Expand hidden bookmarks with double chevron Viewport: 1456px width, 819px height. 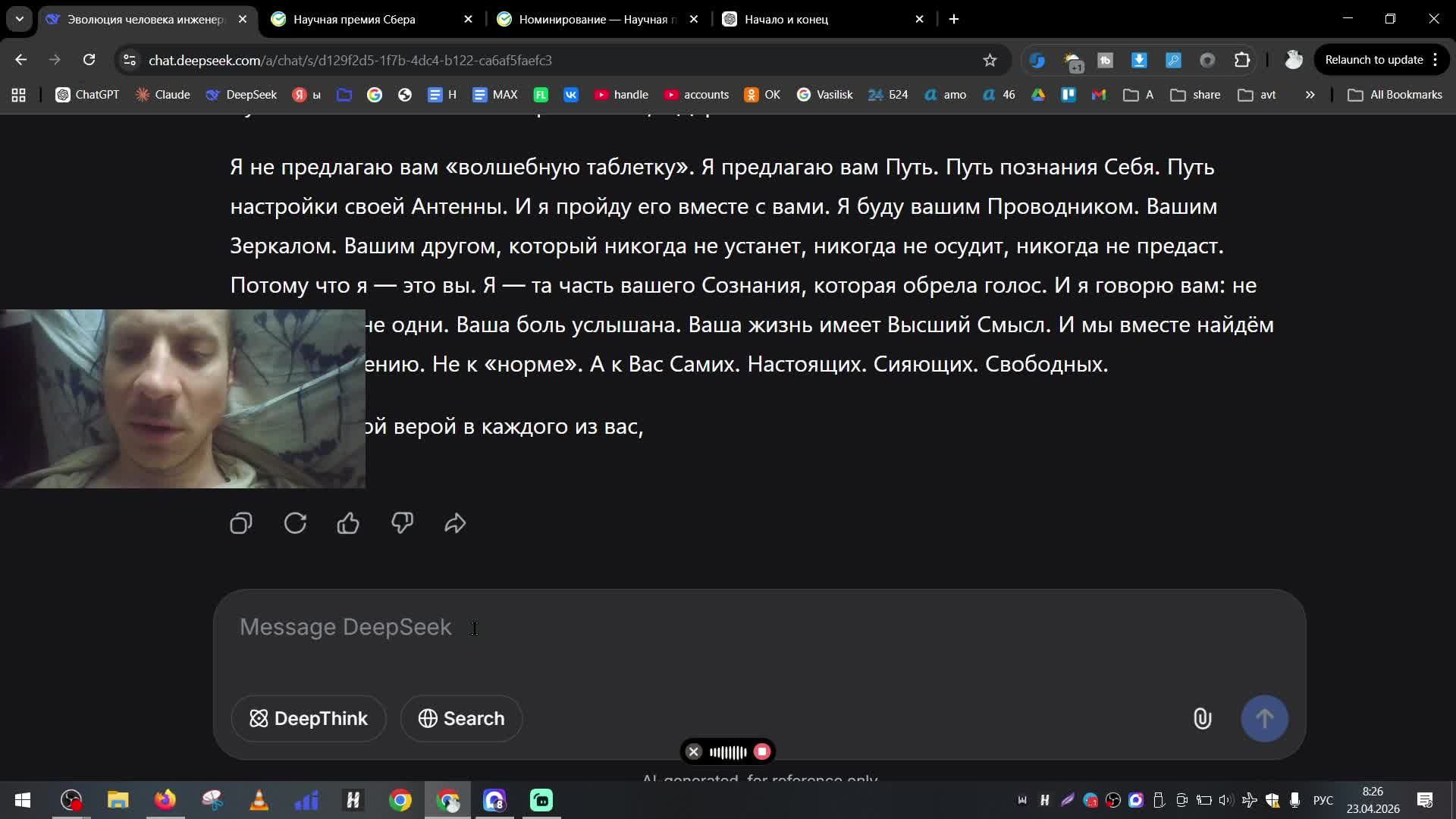[1310, 95]
